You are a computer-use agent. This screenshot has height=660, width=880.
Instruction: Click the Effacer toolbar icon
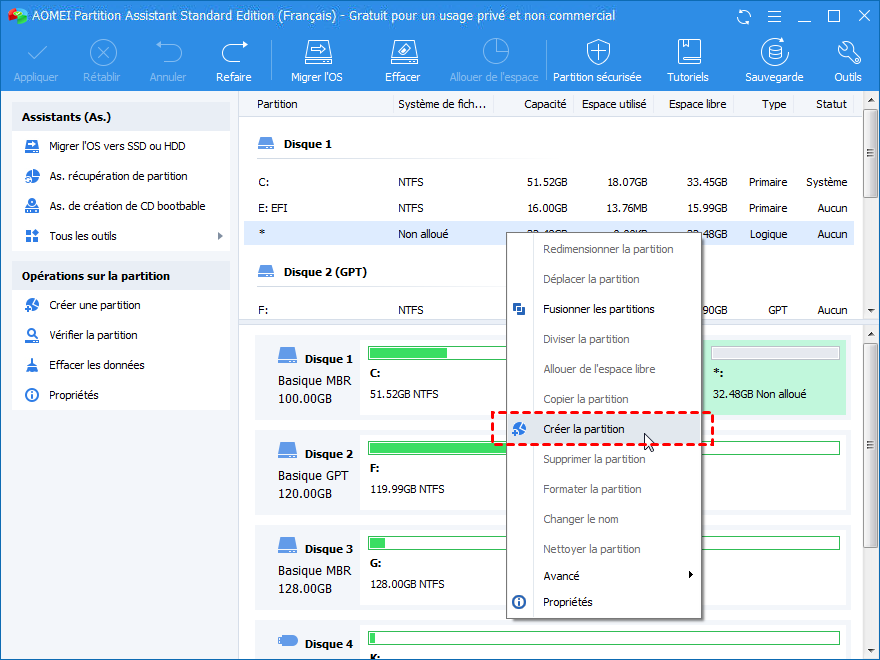coord(402,54)
